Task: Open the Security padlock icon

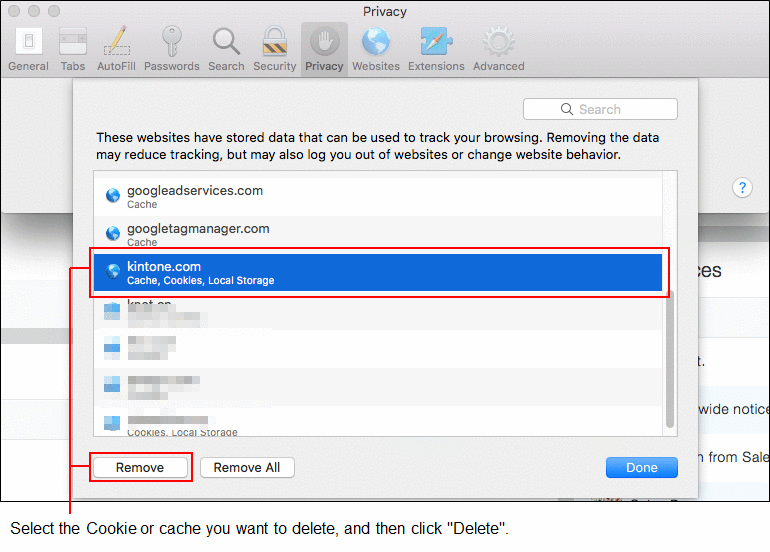Action: (275, 41)
